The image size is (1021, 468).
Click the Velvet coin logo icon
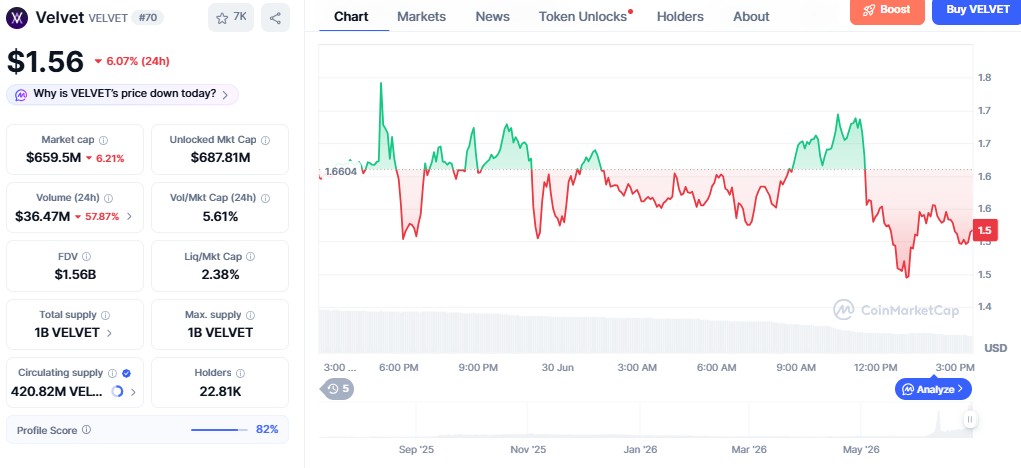(18, 18)
